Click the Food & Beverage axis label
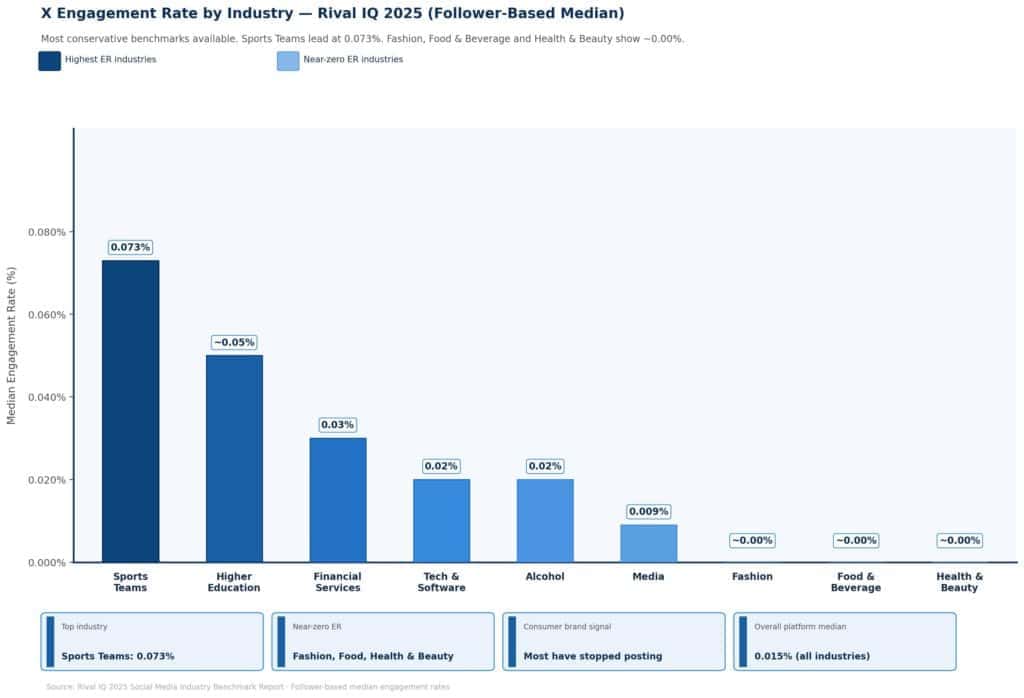This screenshot has width=1024, height=698. click(x=855, y=582)
